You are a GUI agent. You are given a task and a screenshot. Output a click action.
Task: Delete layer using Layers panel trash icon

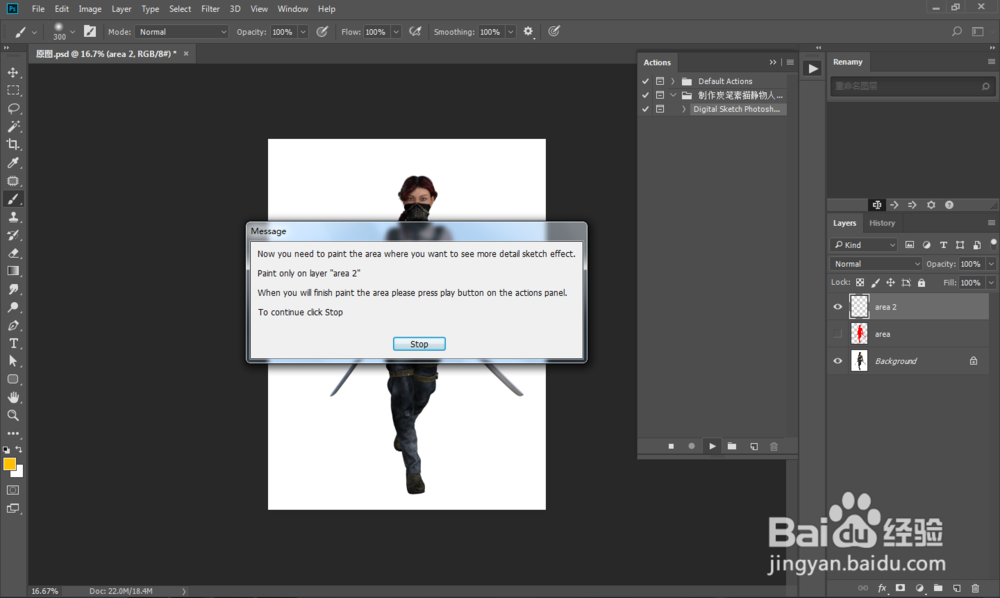[x=975, y=588]
